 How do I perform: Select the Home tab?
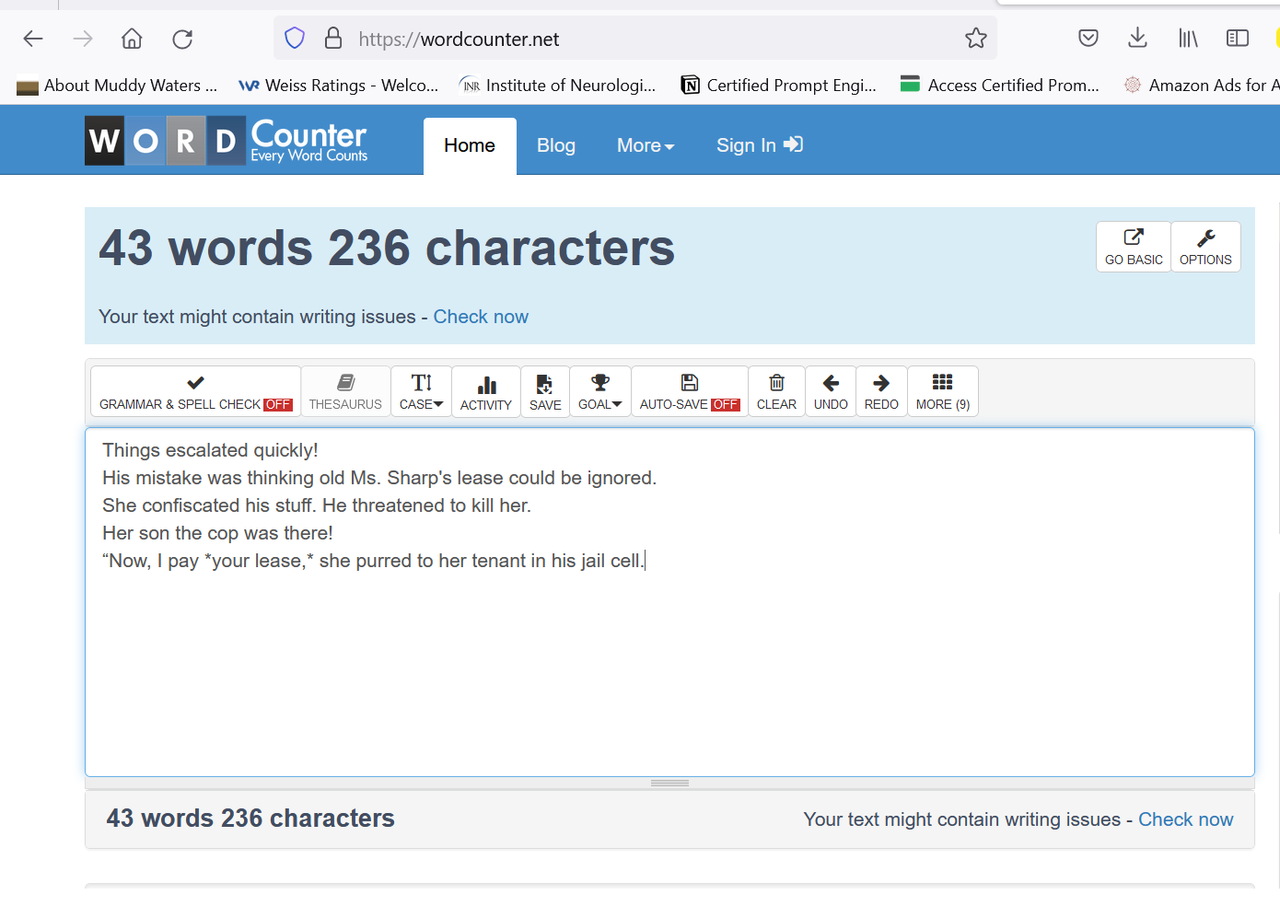469,146
